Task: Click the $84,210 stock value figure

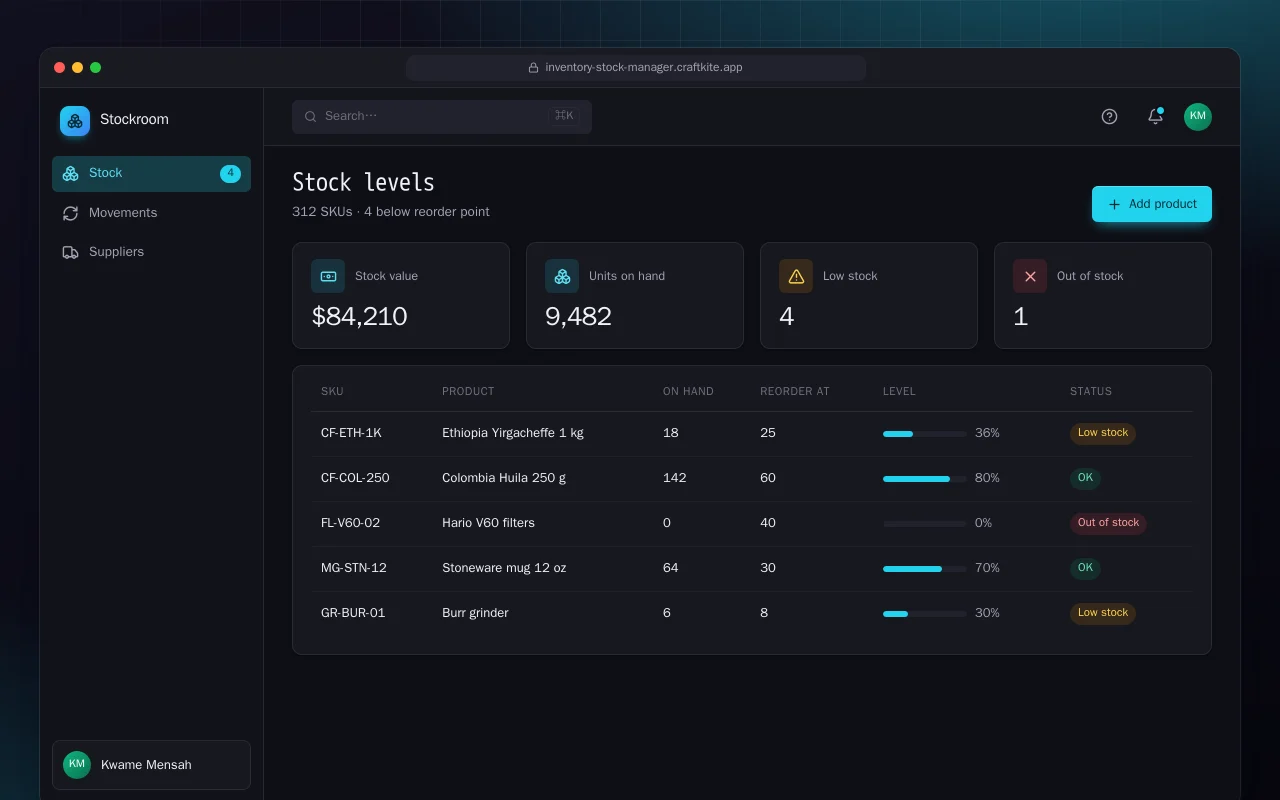Action: pyautogui.click(x=359, y=317)
